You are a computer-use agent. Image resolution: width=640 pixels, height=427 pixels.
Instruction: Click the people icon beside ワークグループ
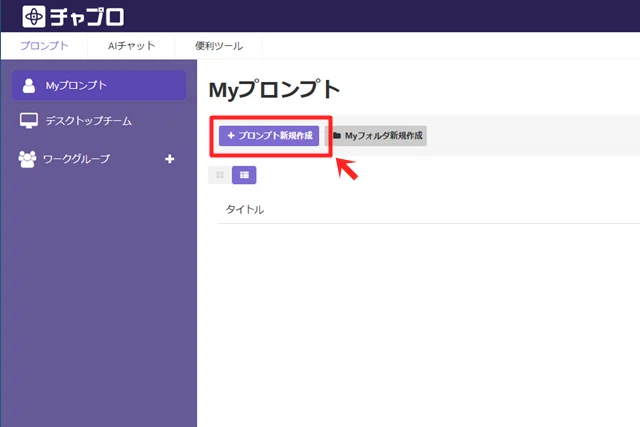tap(27, 159)
